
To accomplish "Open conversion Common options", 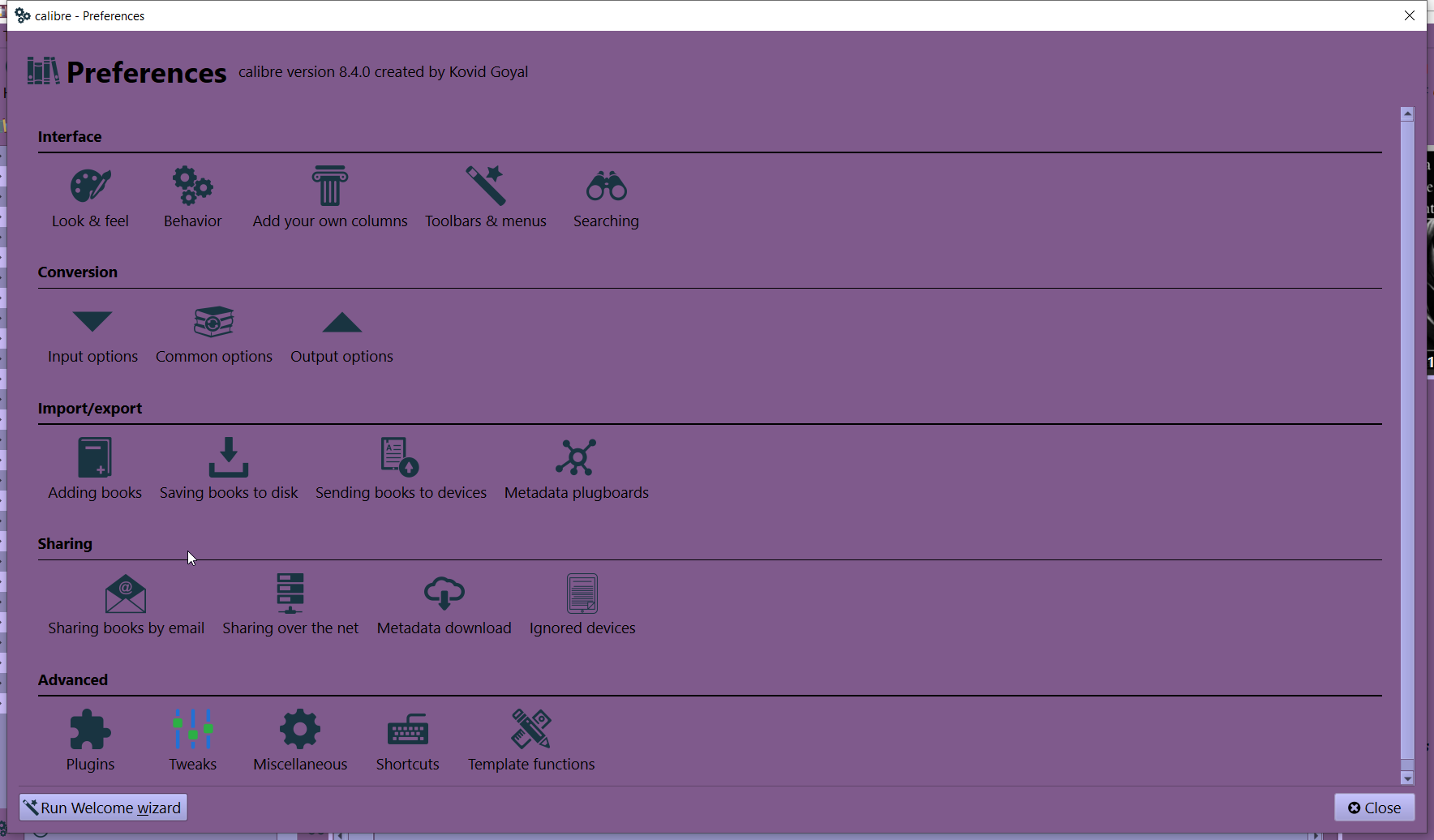I will pos(214,334).
